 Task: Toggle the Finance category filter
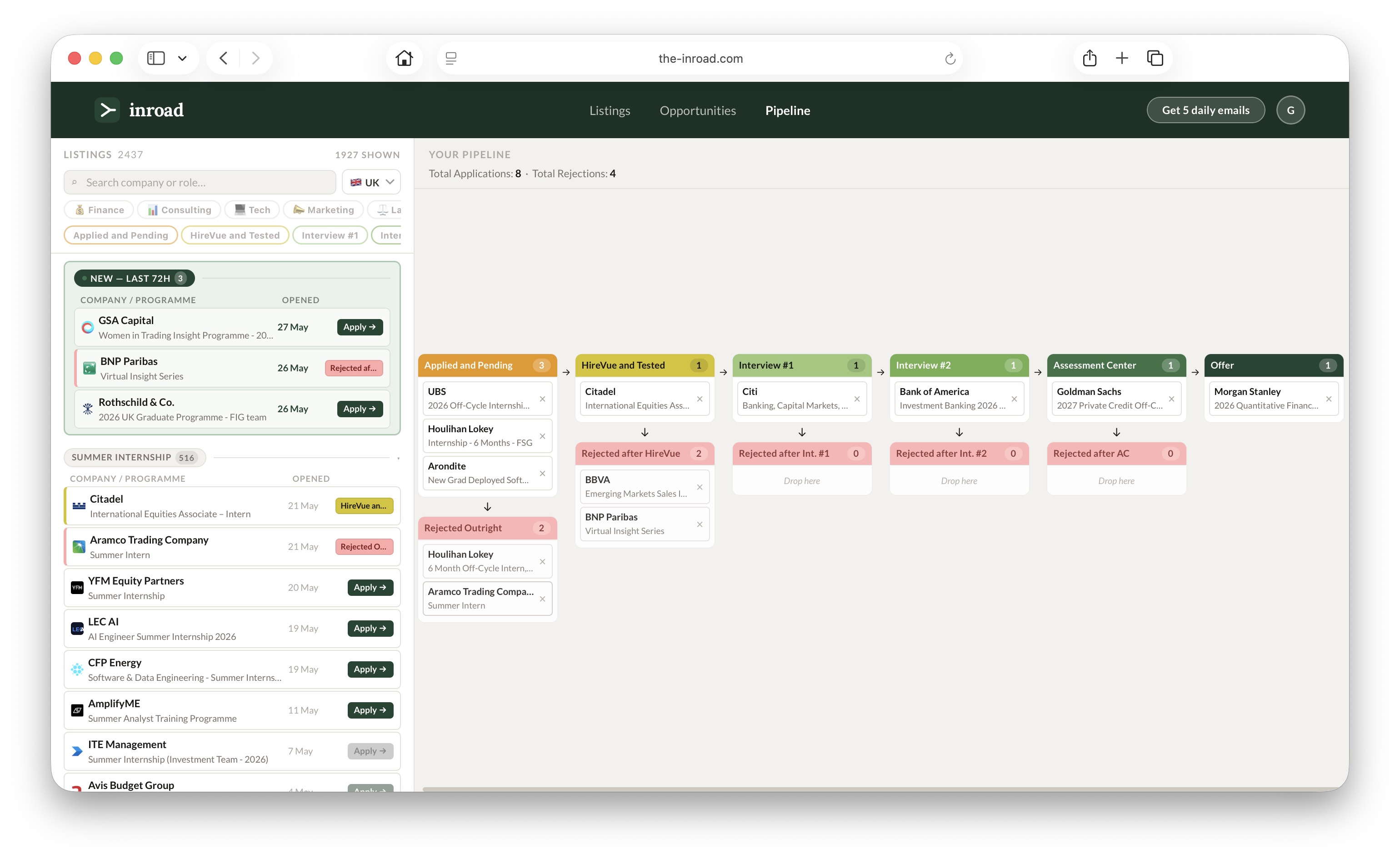[99, 210]
